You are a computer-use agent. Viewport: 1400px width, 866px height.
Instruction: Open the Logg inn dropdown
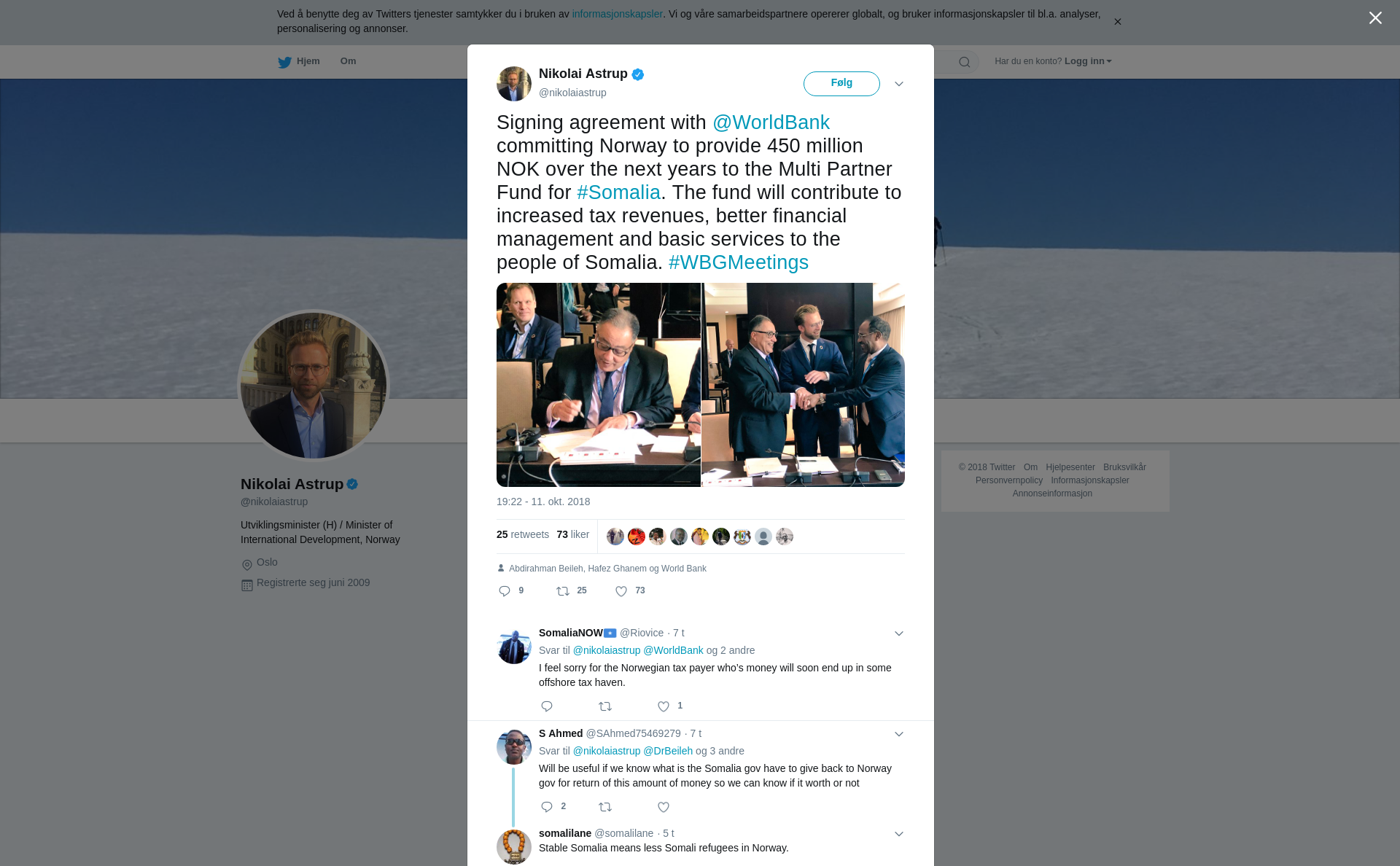[x=1088, y=61]
